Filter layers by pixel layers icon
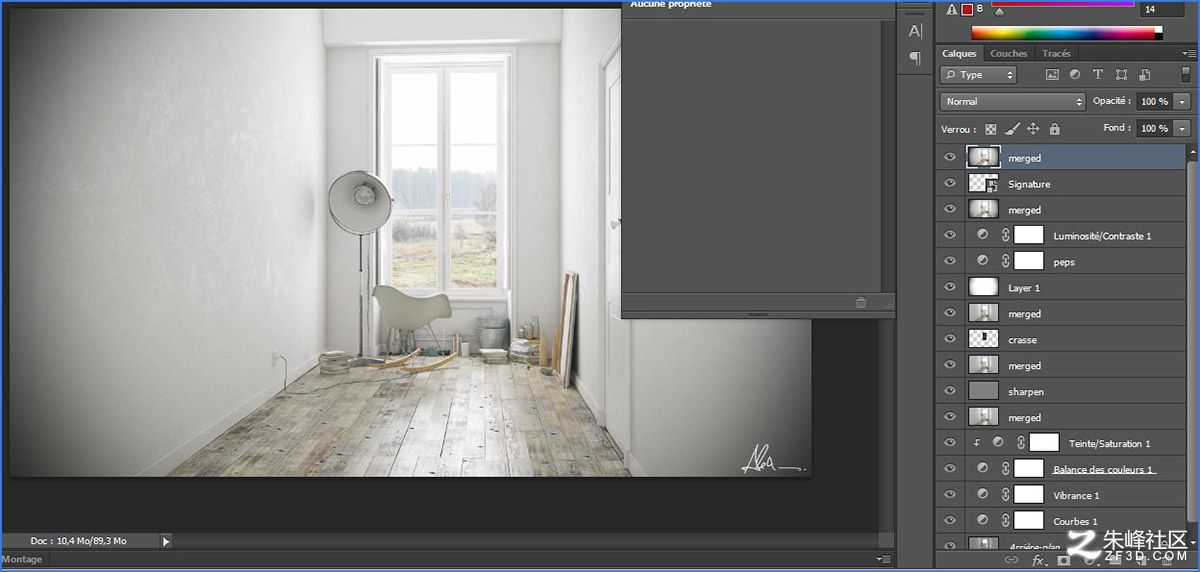Screen dimensions: 1200x572 (1052, 75)
